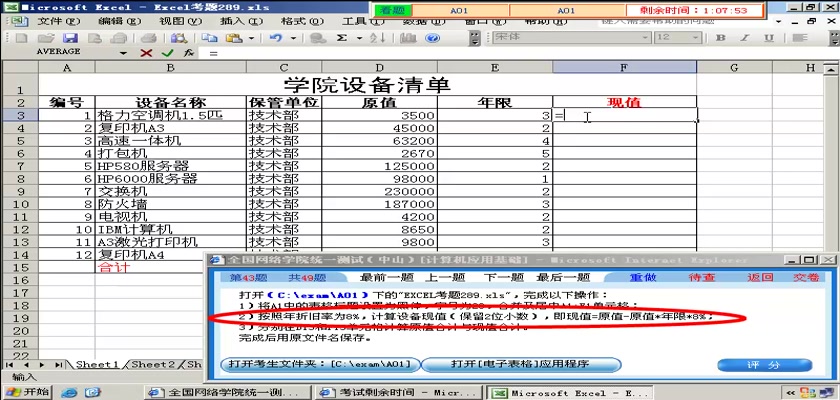Open the Paste options dropdown arrow
Image resolution: width=840 pixels, height=400 pixels.
click(x=251, y=38)
